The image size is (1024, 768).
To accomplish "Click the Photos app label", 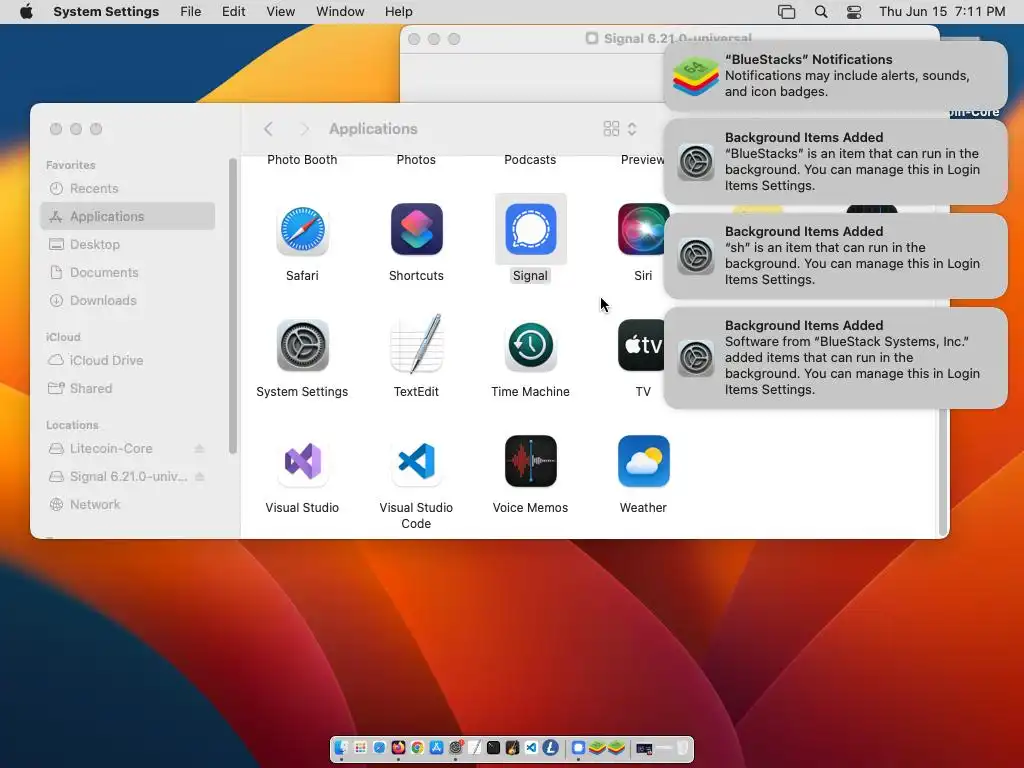I will pyautogui.click(x=416, y=160).
